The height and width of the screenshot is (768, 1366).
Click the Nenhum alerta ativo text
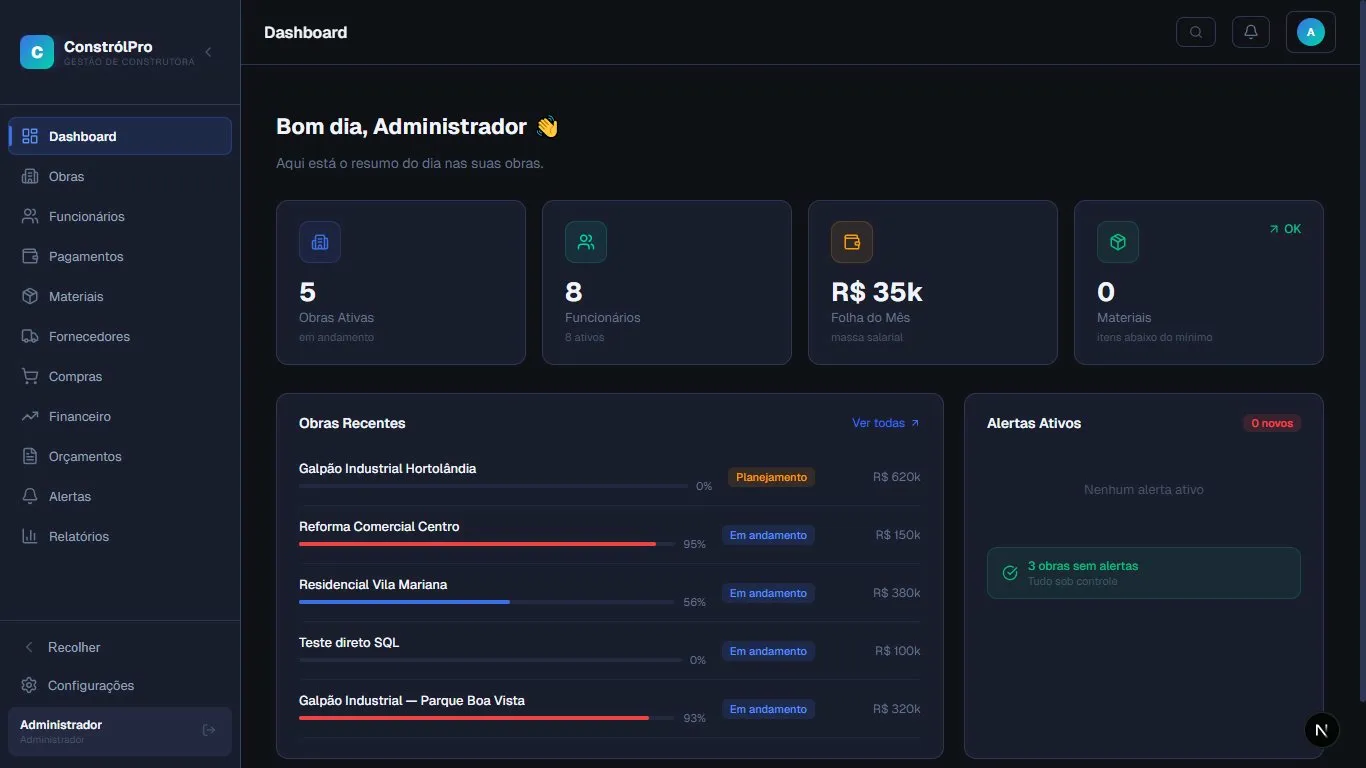(1143, 490)
